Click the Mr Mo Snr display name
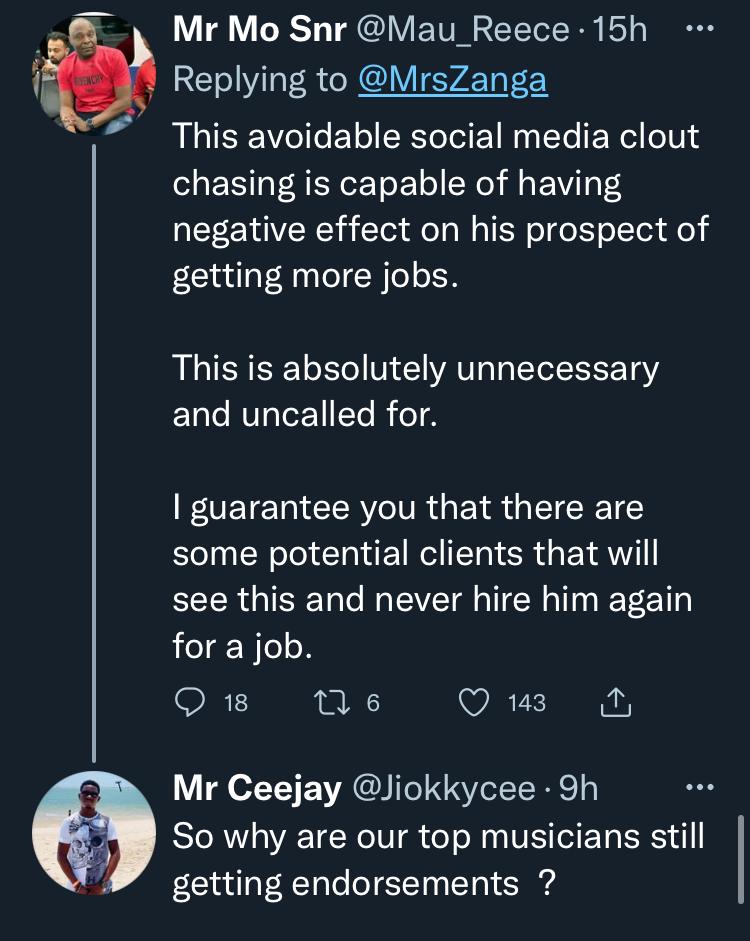 [x=258, y=30]
